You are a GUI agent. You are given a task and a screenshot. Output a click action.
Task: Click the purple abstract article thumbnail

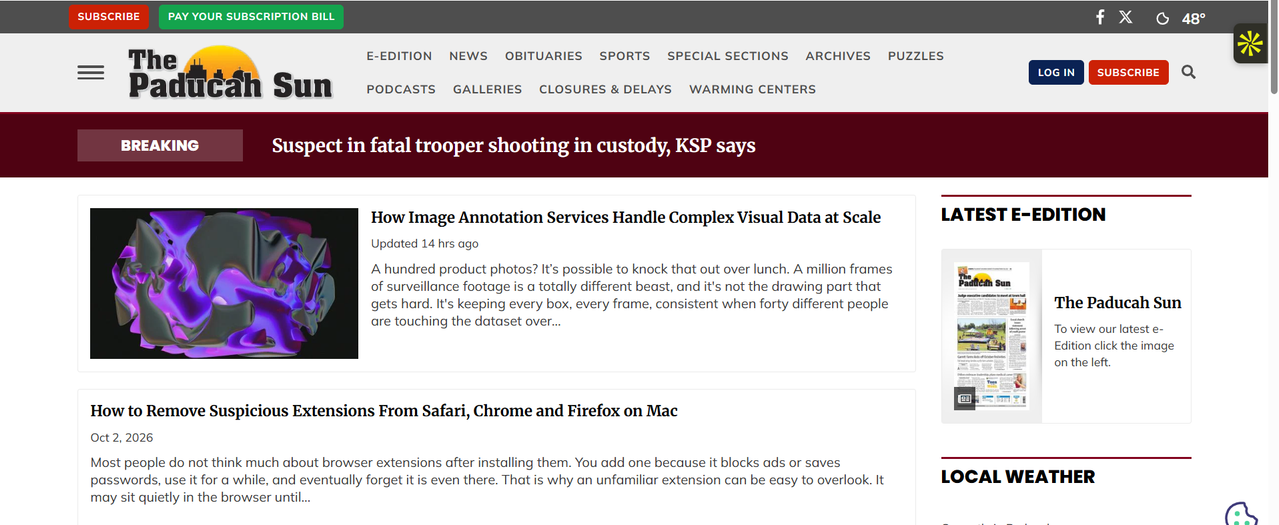pos(224,283)
